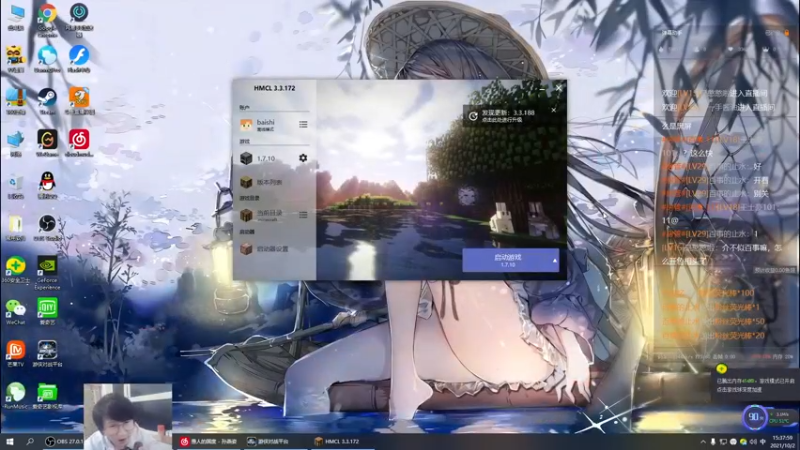Viewport: 800px width, 450px height.
Task: Click the 90 memory accelerator ball widget
Action: click(754, 417)
